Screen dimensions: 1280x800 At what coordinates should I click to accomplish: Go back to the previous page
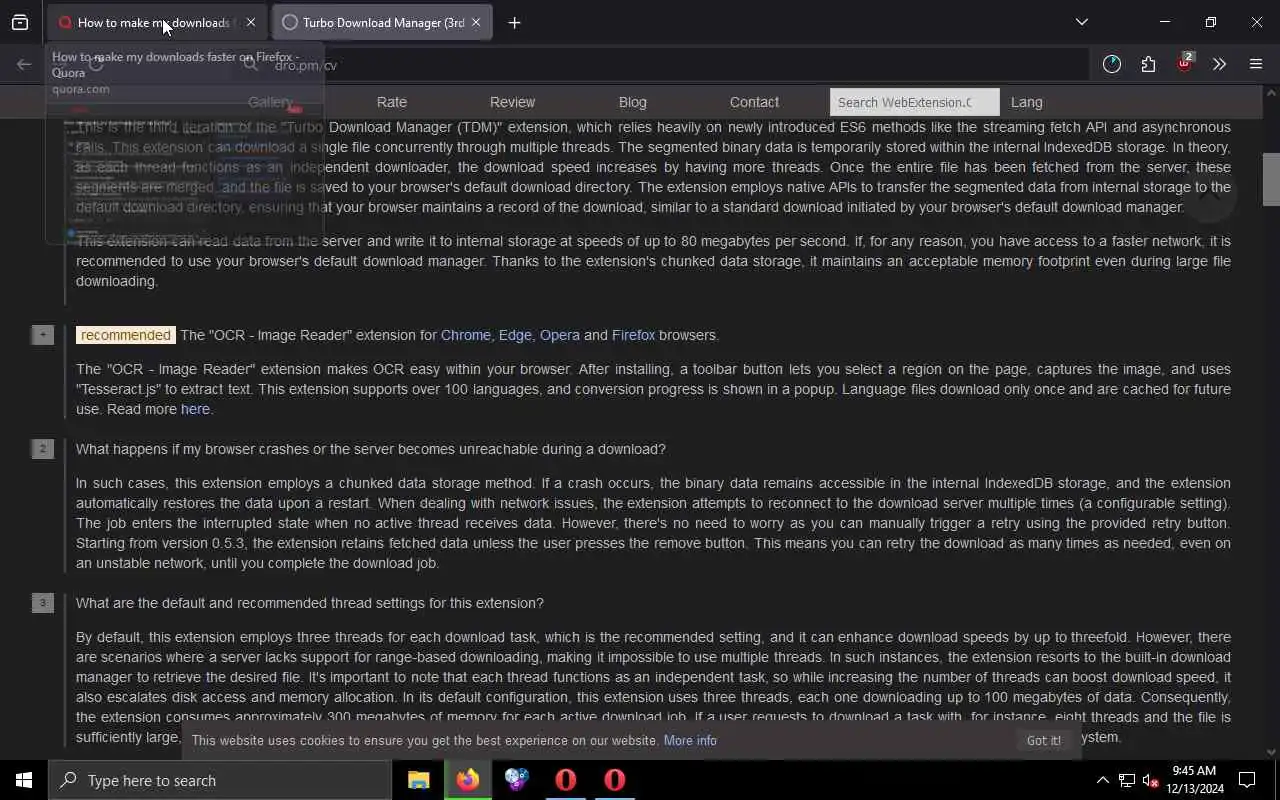[24, 64]
